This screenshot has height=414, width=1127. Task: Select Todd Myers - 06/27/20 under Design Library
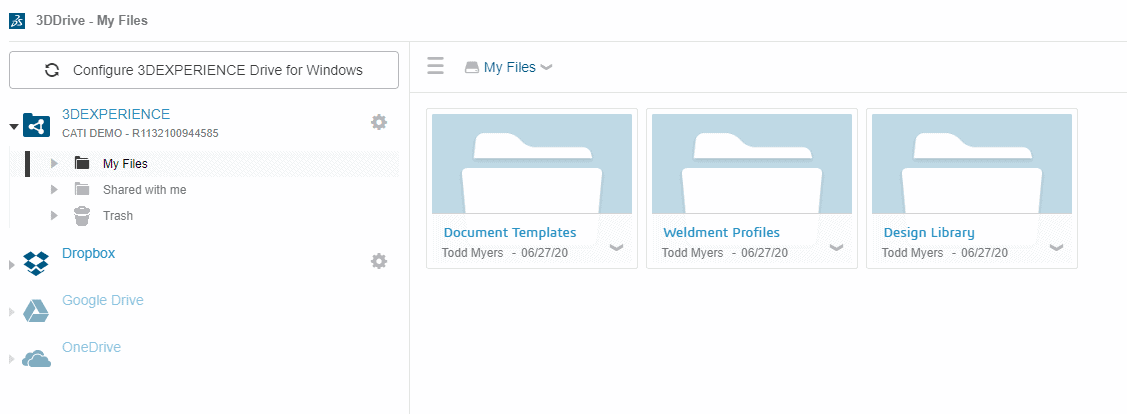944,253
